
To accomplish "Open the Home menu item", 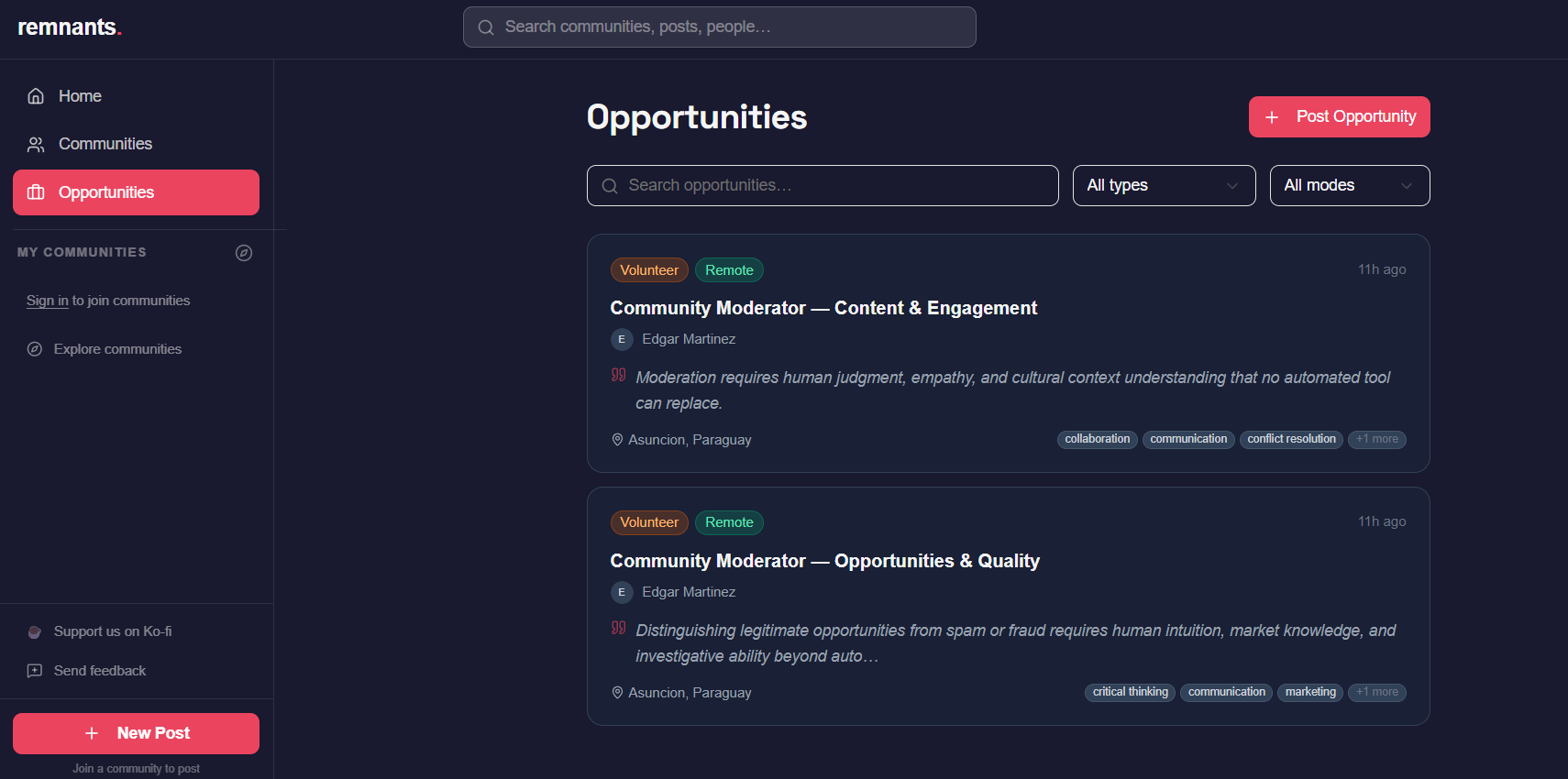I will (80, 95).
